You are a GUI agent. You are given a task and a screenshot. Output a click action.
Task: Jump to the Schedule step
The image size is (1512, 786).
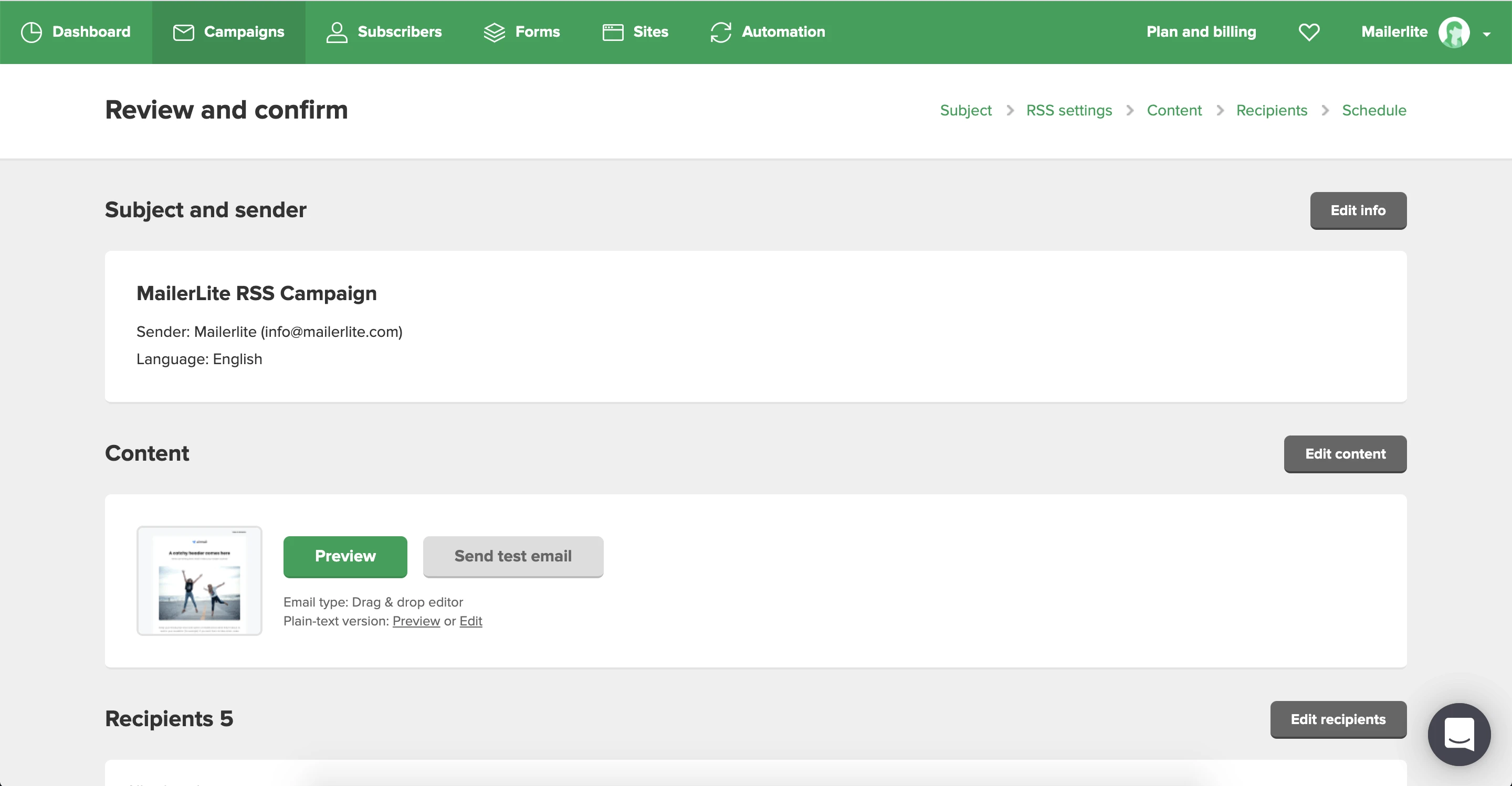[x=1373, y=110]
